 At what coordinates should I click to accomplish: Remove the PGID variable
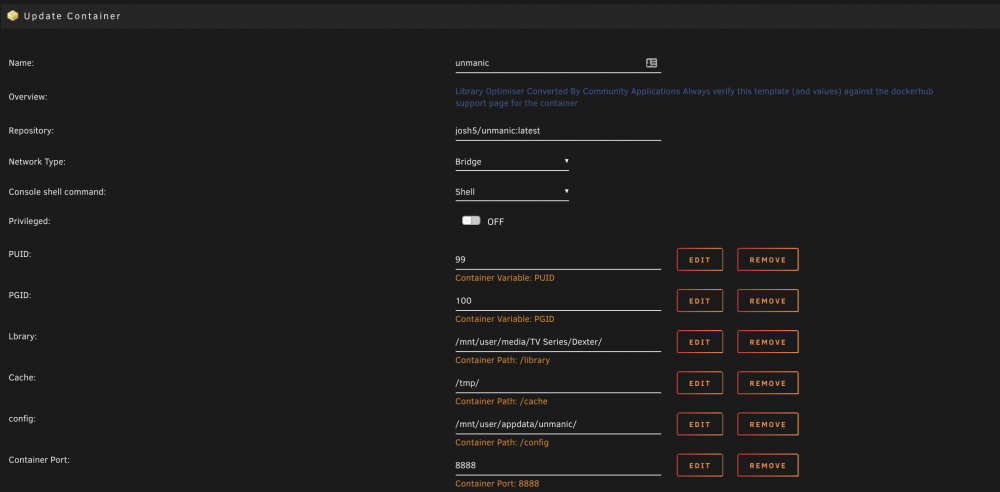(x=768, y=301)
